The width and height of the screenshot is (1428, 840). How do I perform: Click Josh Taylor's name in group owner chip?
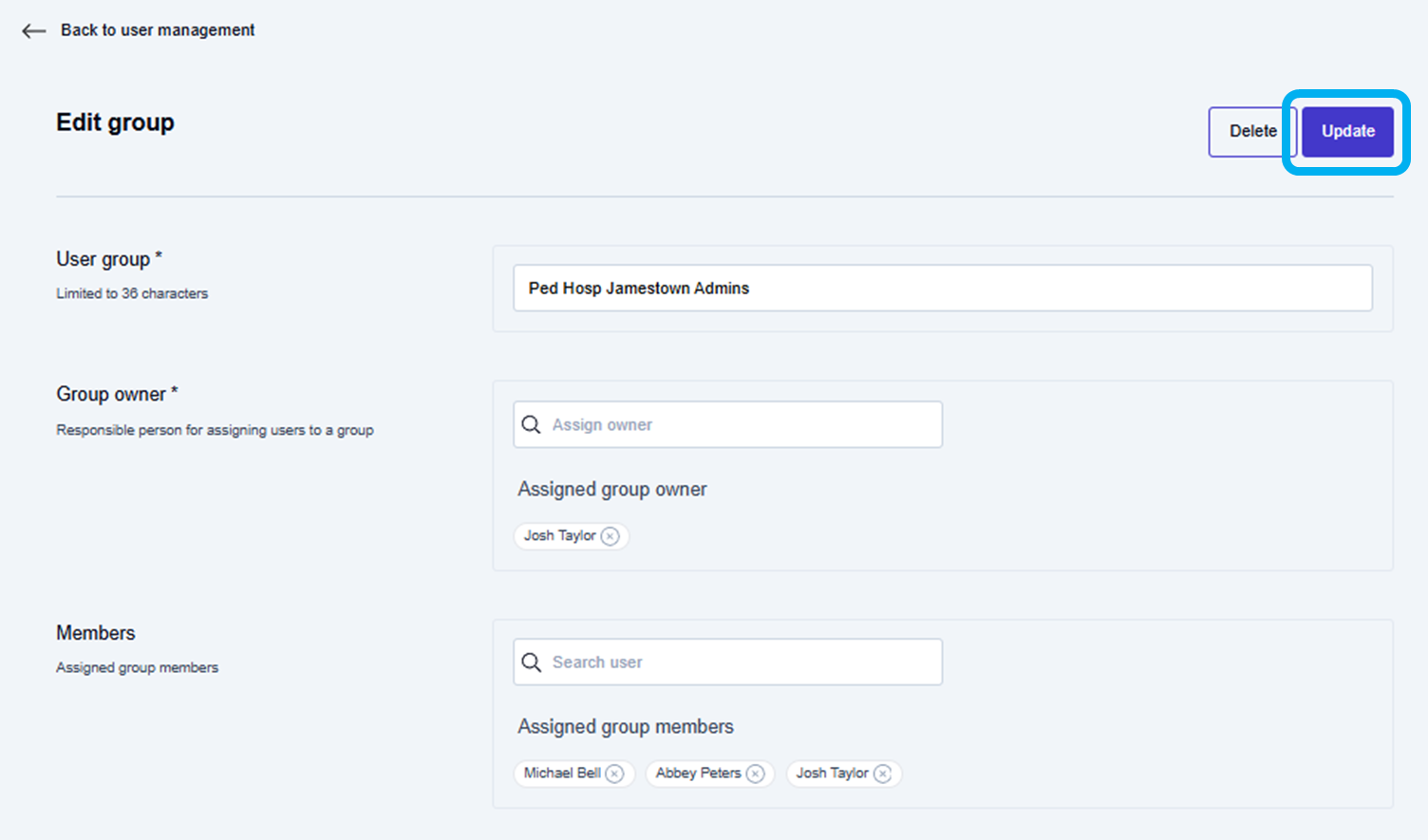coord(559,536)
